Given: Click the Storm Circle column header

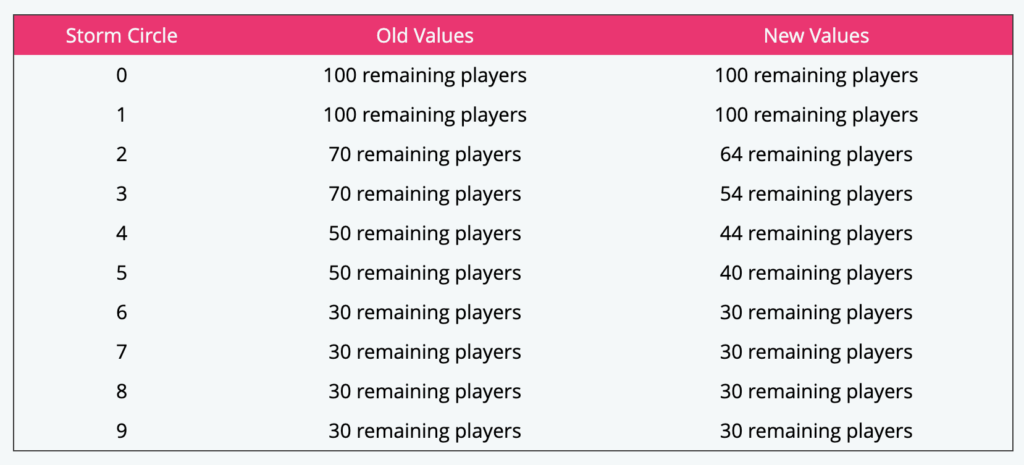Looking at the screenshot, I should tap(121, 36).
